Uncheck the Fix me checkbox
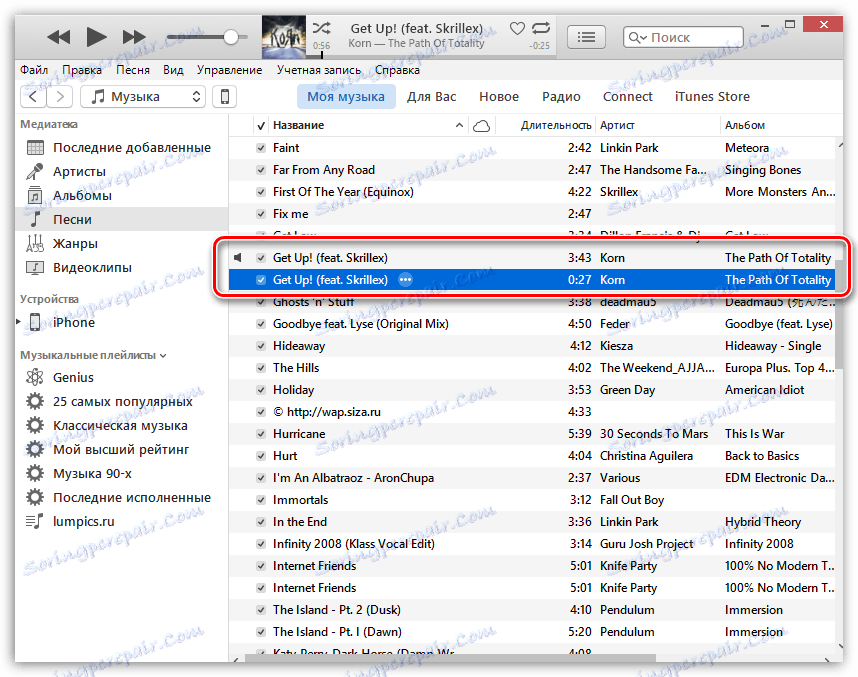 click(261, 214)
